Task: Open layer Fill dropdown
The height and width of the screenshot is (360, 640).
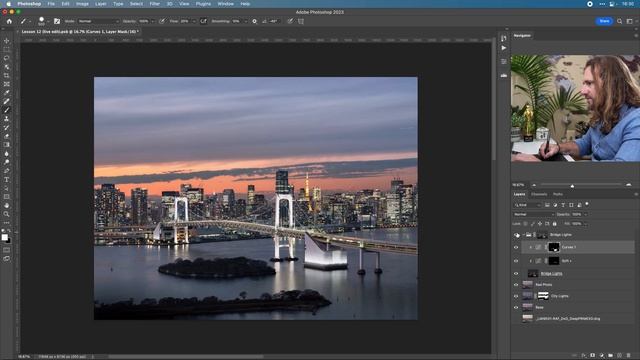Action: 586,224
